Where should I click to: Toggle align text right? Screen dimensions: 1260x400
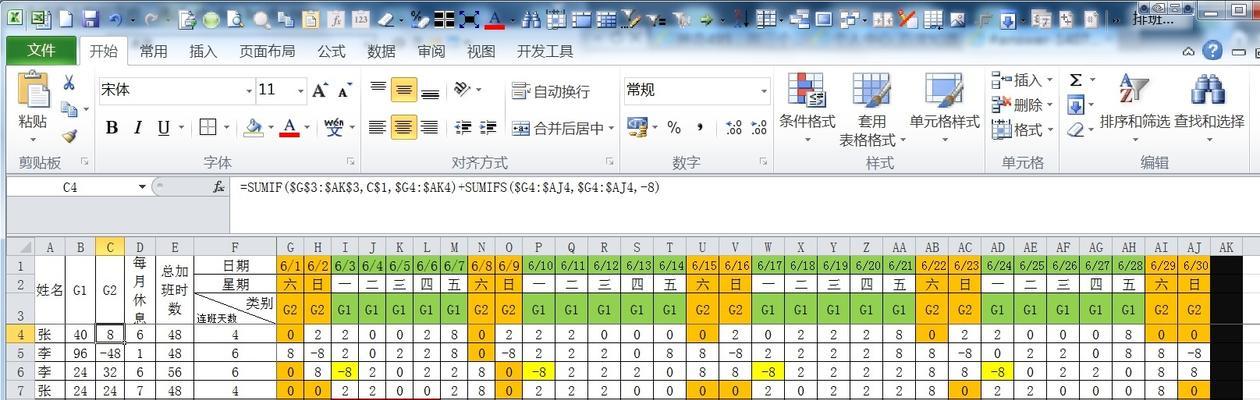point(430,128)
